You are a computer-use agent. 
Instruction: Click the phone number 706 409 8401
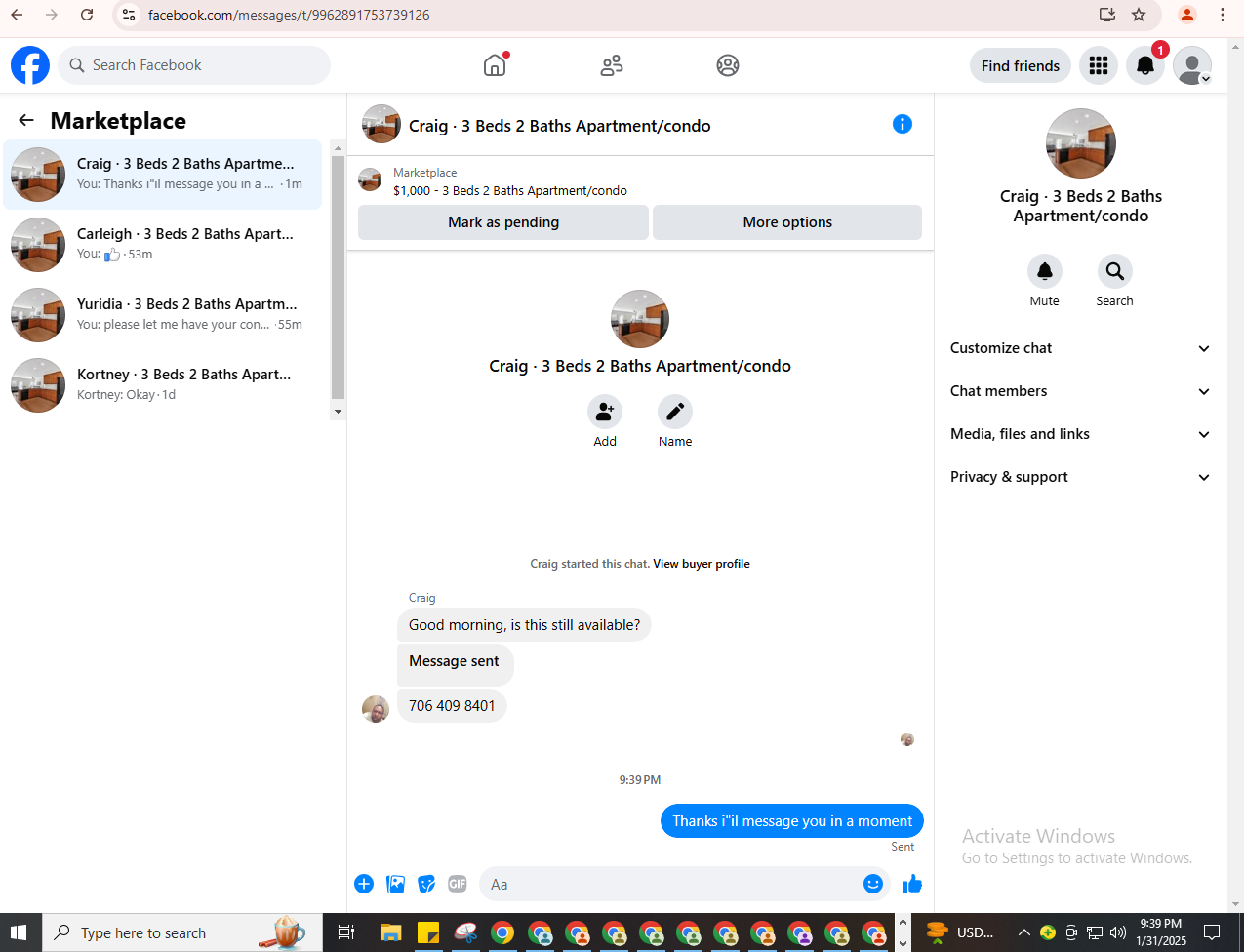point(452,706)
